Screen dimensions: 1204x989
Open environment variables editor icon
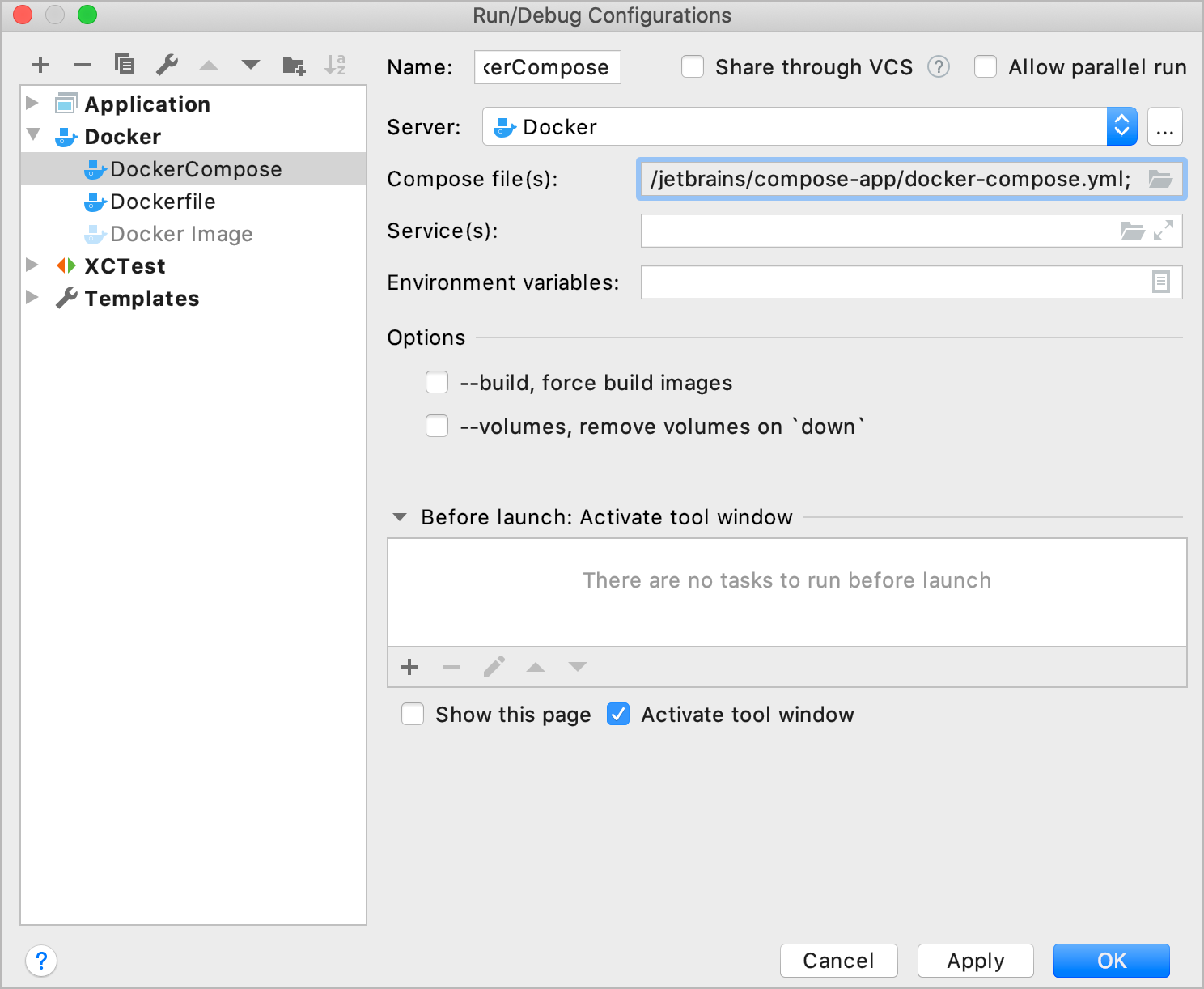(x=1161, y=282)
